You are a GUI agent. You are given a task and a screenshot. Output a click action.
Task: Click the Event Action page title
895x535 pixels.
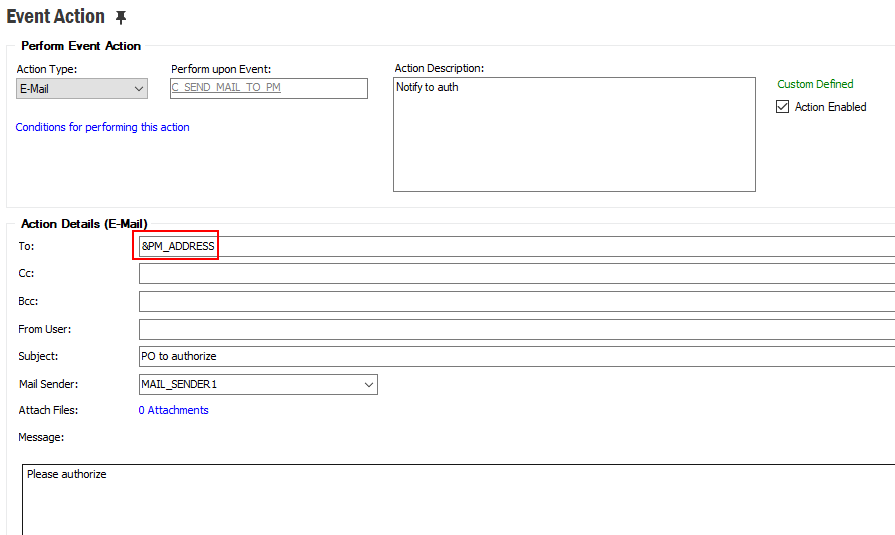tap(55, 17)
